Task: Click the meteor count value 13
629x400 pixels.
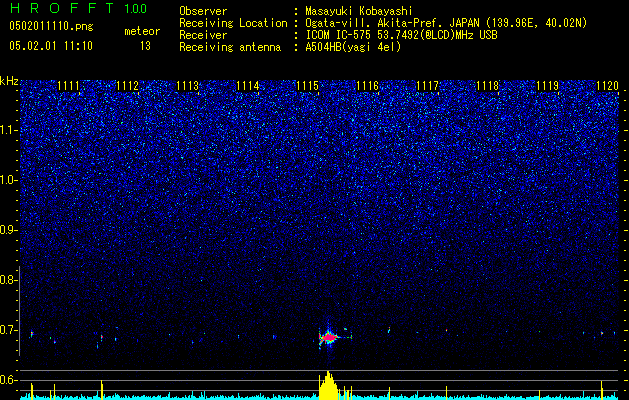Action: point(145,46)
